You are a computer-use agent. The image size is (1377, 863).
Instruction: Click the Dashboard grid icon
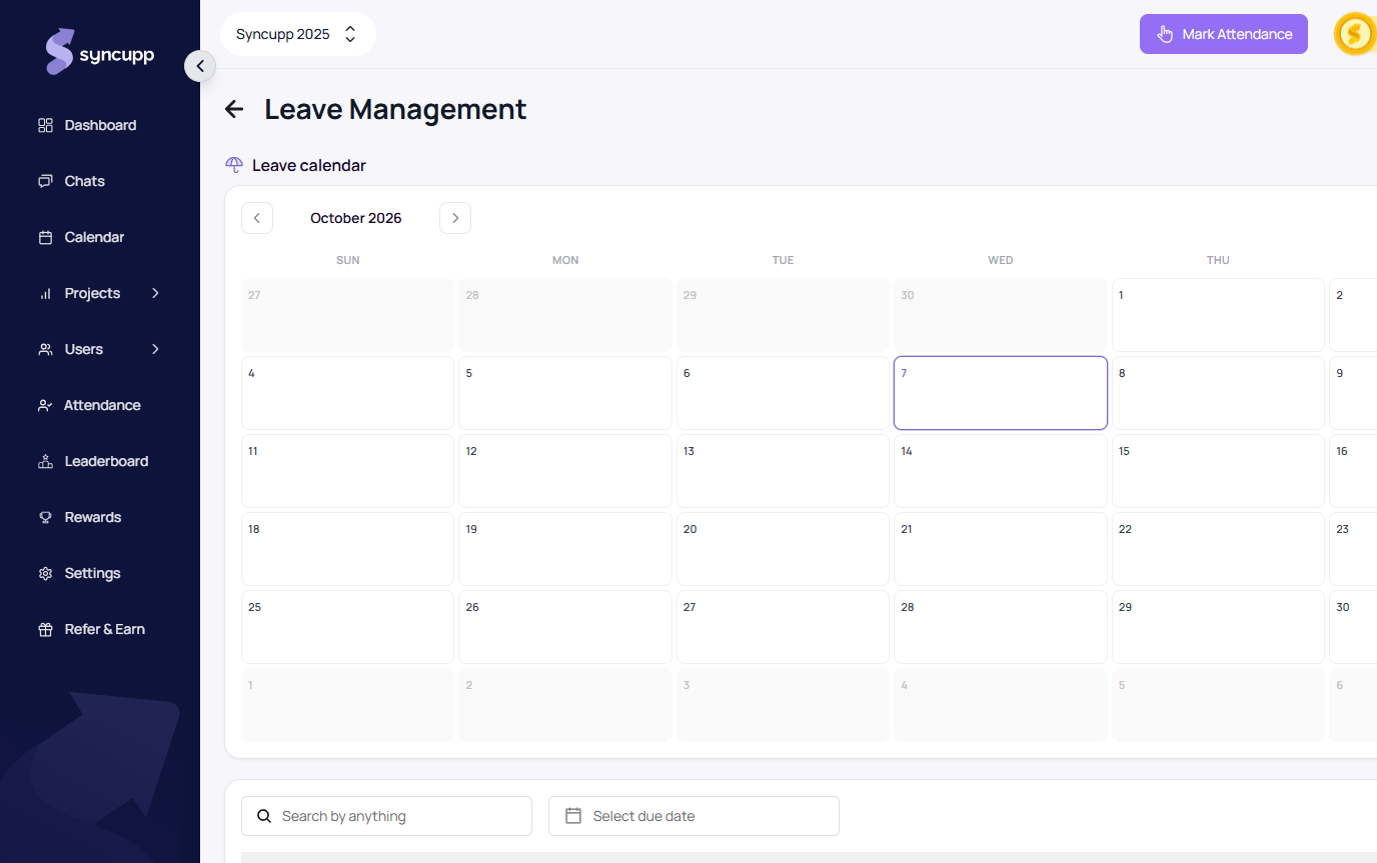click(x=45, y=125)
